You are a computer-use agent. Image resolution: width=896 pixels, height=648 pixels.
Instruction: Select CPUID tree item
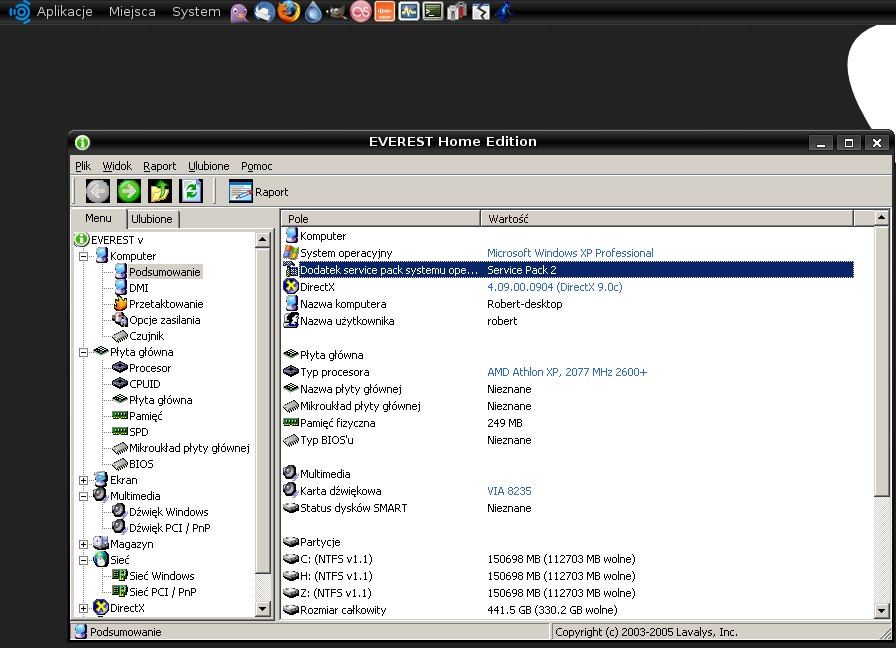point(137,384)
